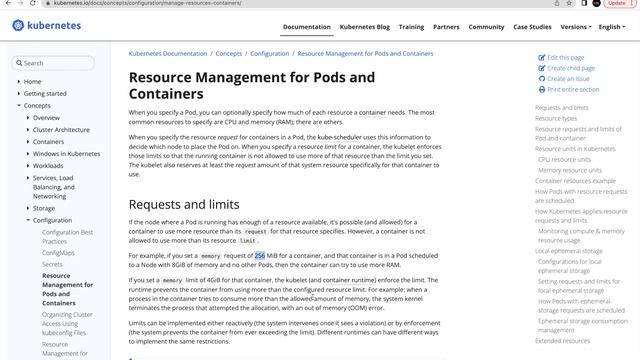Click the highlighted 256 text

pos(260,256)
